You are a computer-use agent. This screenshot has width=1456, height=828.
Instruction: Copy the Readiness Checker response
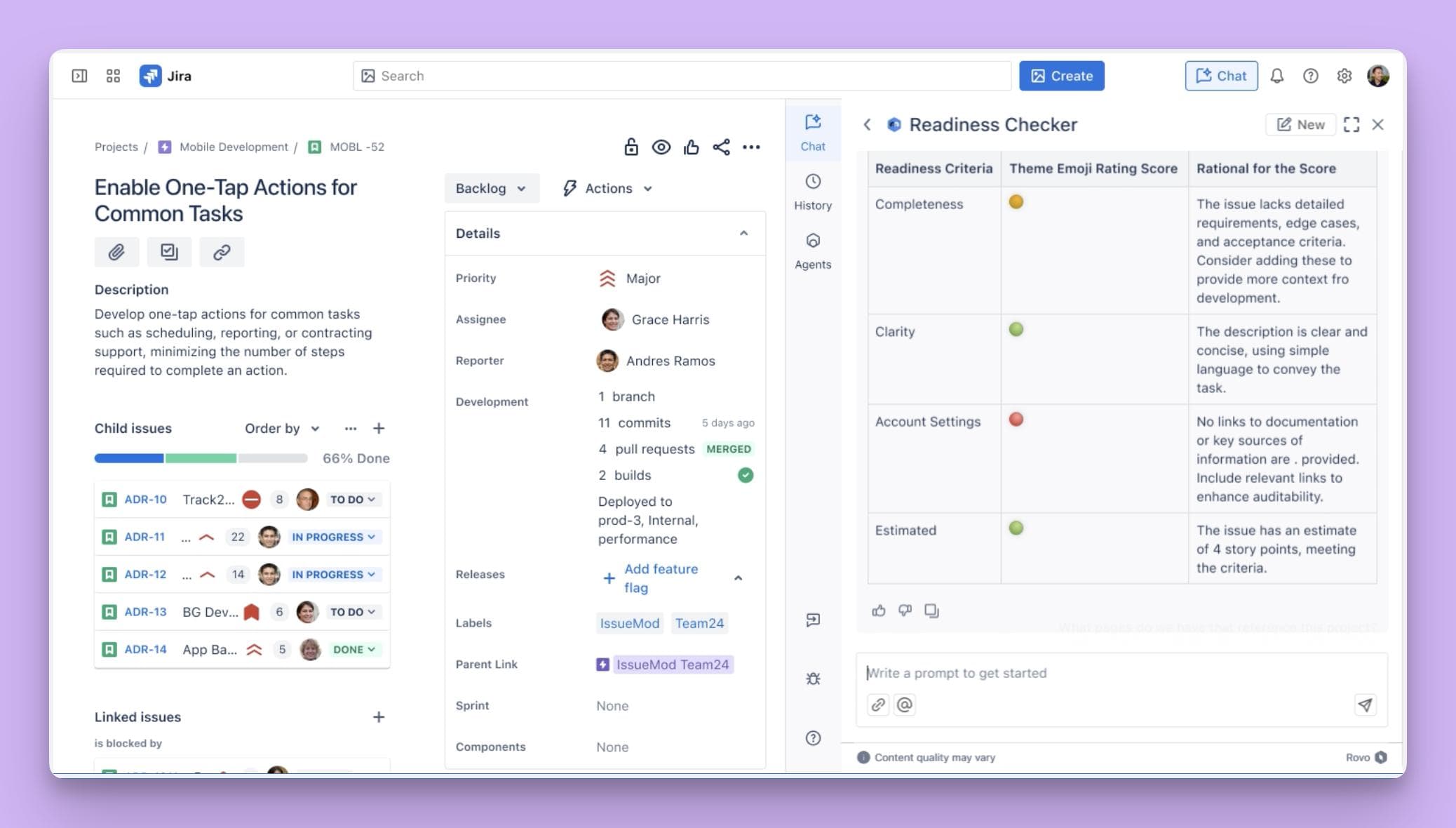click(932, 611)
